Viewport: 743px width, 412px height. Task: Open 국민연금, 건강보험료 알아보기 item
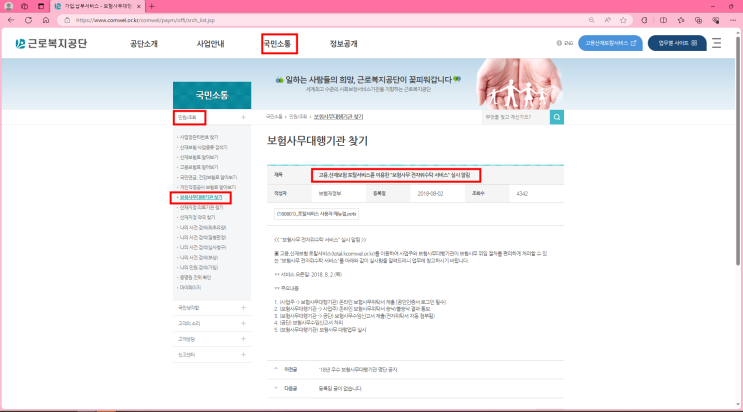208,177
